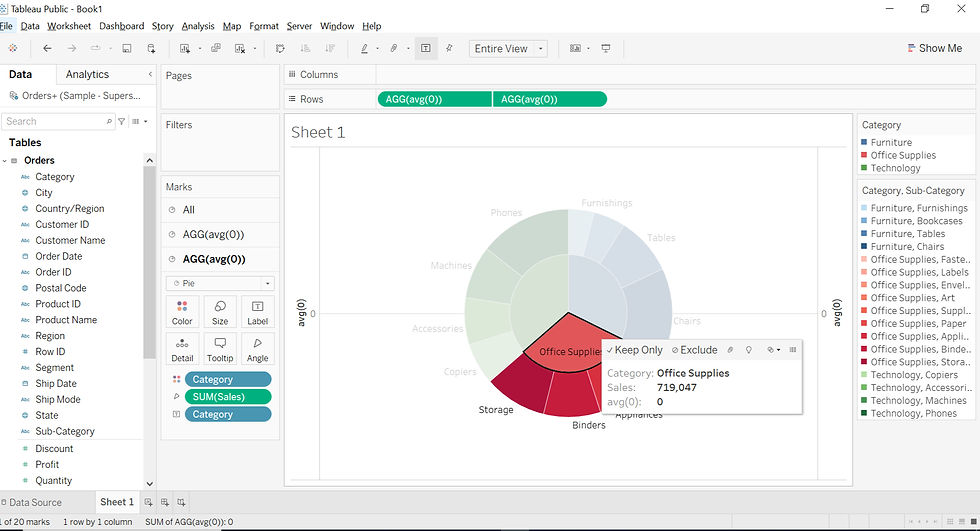Click the Fix Axes pin icon

(449, 48)
